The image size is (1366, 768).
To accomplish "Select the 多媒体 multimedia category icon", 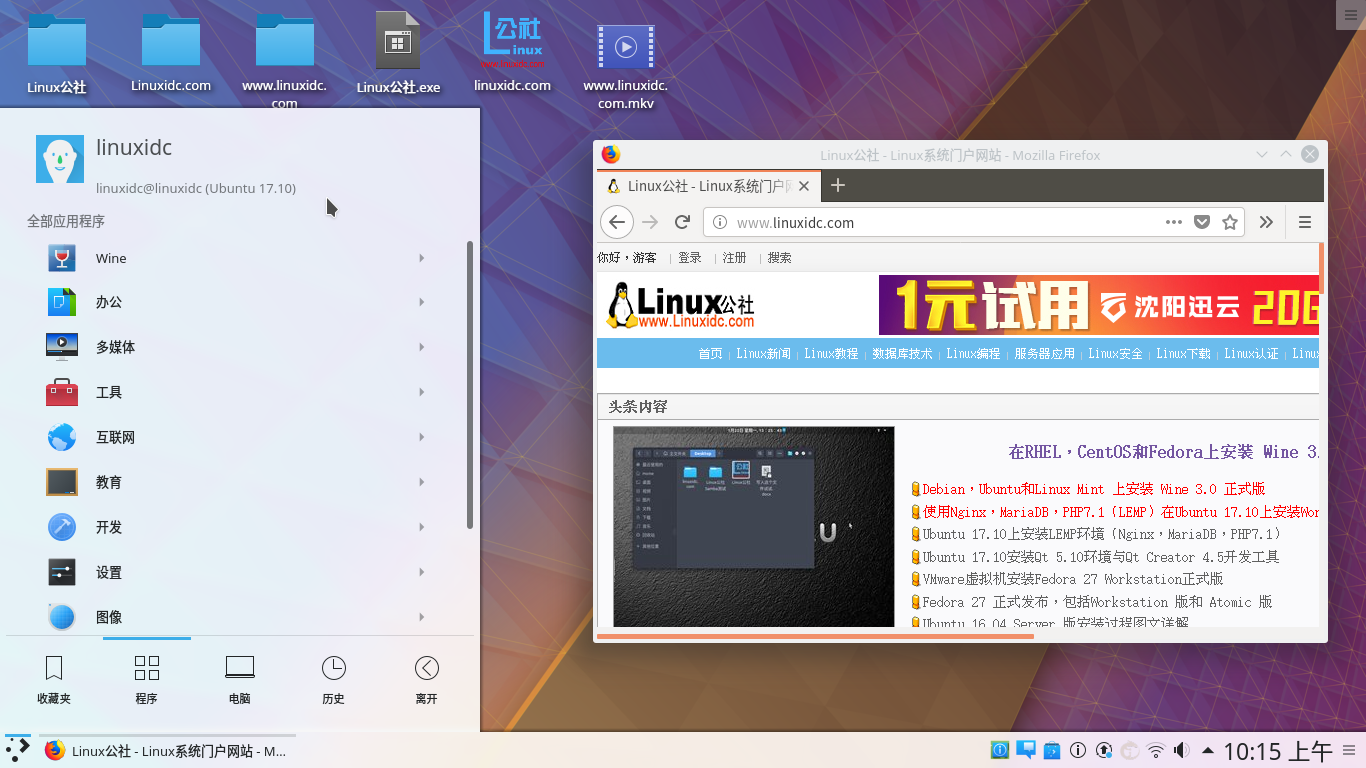I will 62,347.
